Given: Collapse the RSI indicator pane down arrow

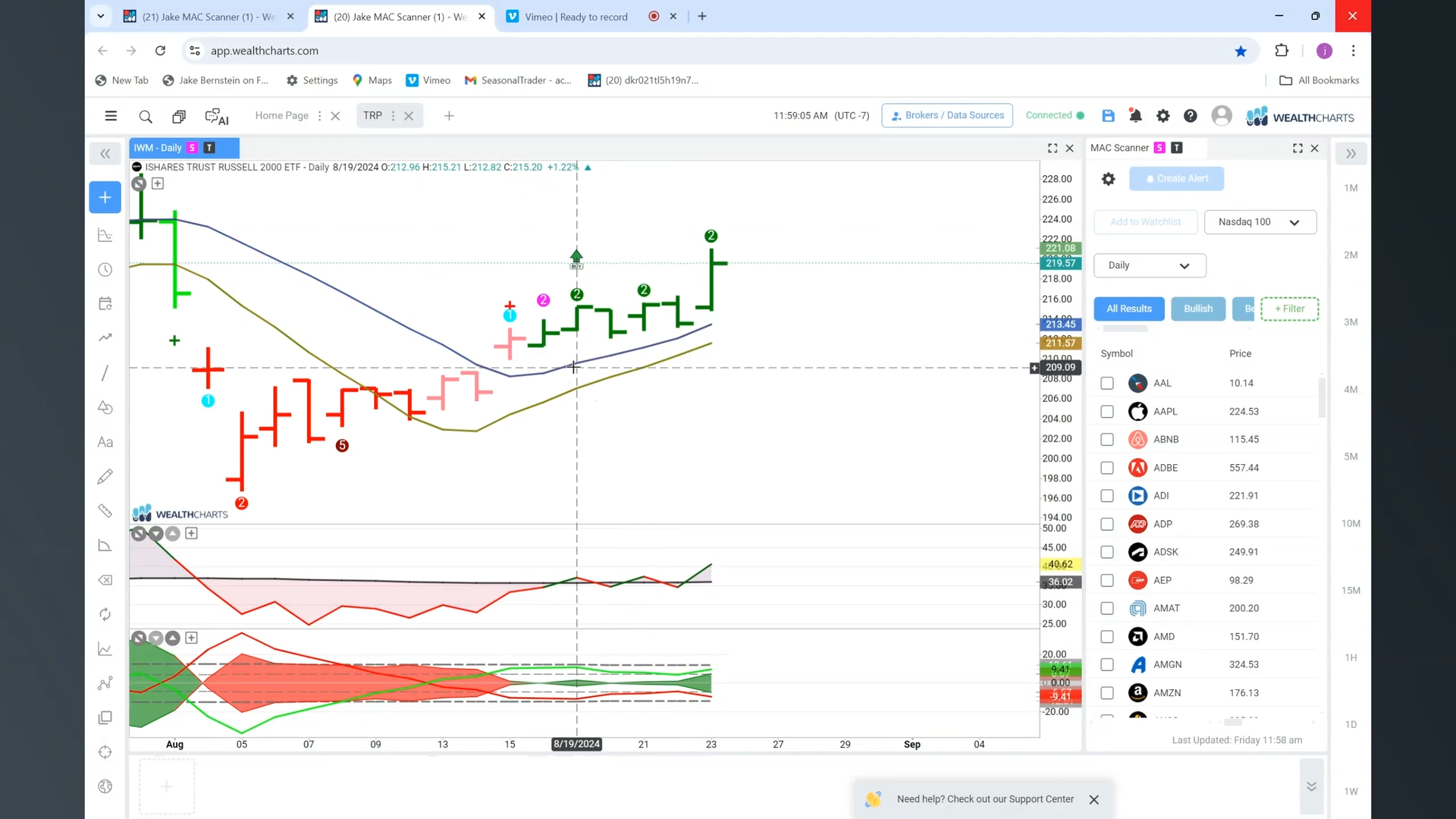Looking at the screenshot, I should [x=155, y=534].
